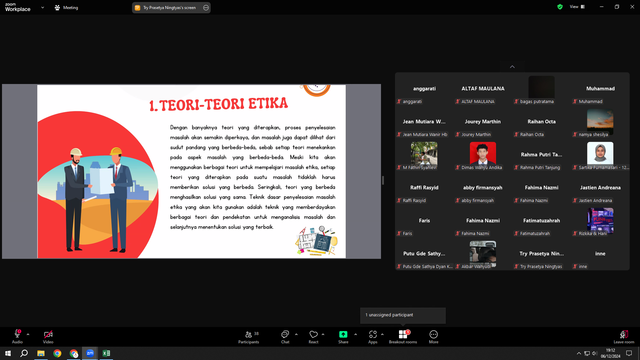The height and width of the screenshot is (360, 640).
Task: Click the shared slide Teori-Teori Etika
Action: (191, 171)
